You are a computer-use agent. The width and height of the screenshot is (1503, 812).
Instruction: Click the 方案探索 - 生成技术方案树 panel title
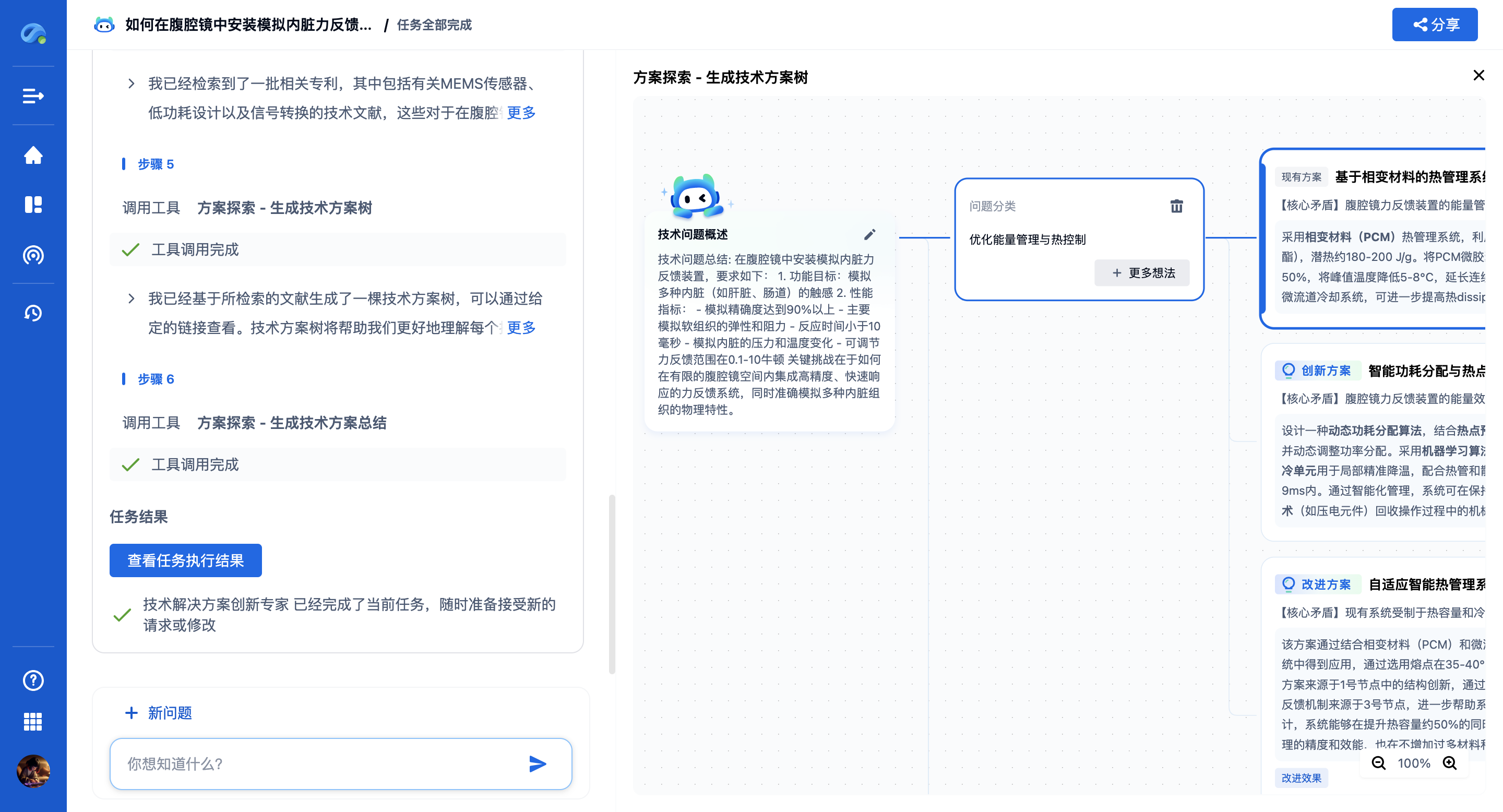pos(721,77)
